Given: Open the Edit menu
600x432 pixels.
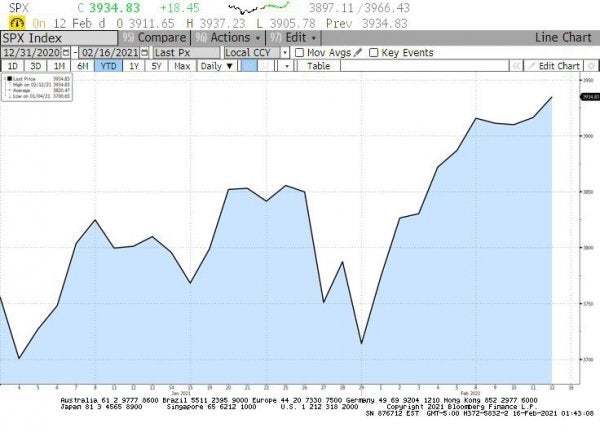Looking at the screenshot, I should pyautogui.click(x=297, y=37).
